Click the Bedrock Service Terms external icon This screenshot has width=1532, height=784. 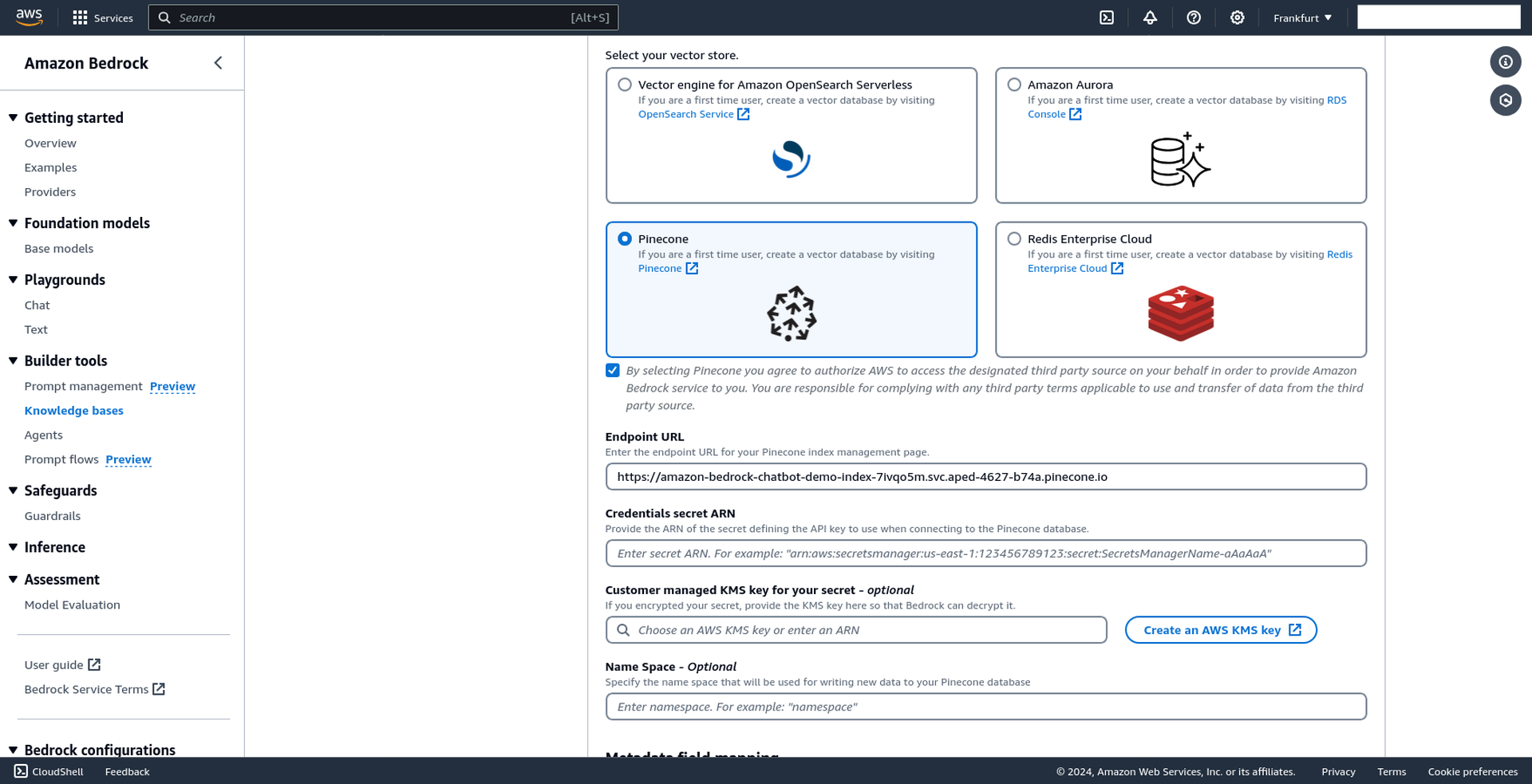[x=159, y=689]
